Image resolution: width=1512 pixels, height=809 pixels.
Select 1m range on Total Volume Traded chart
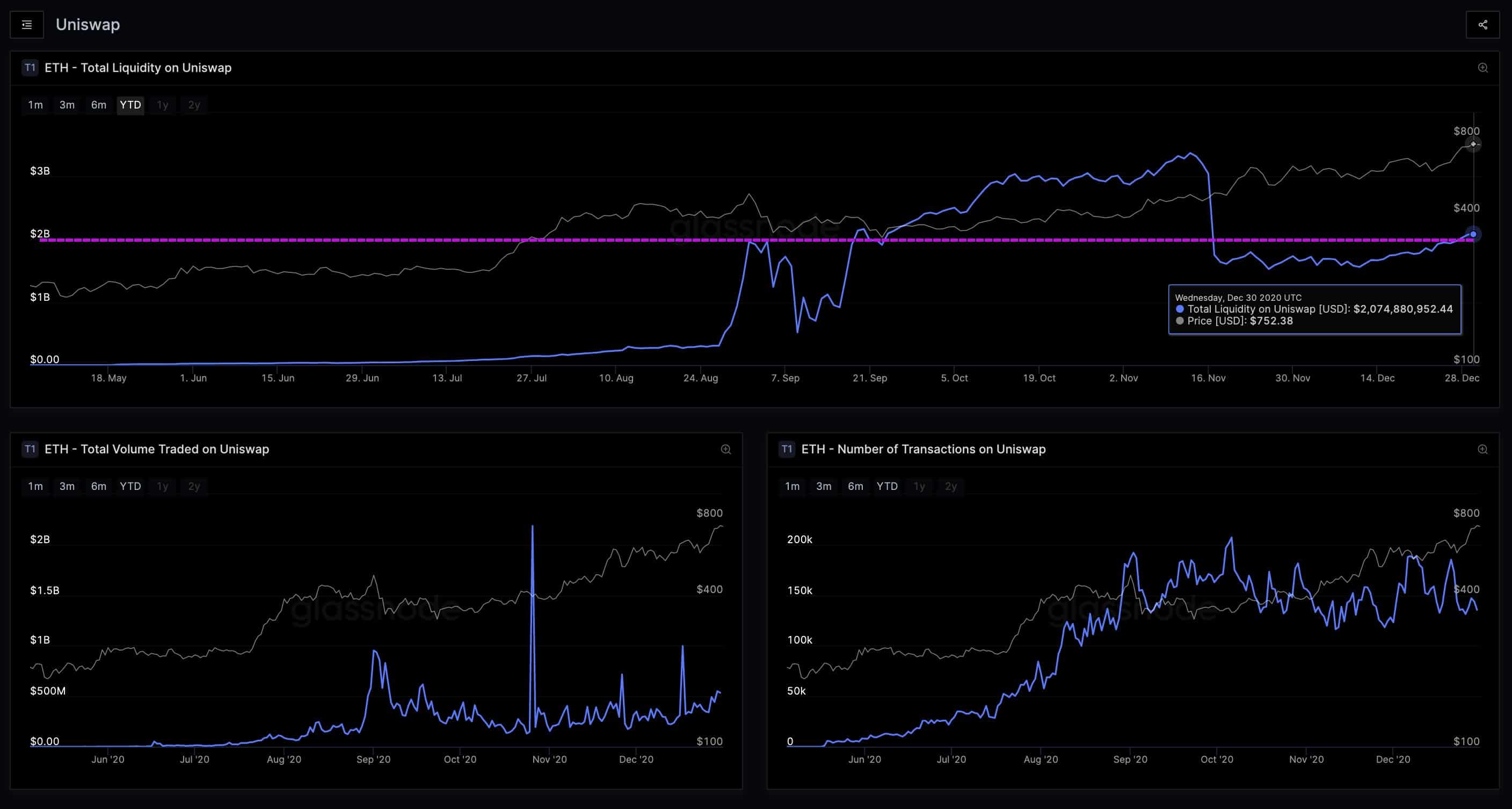click(36, 487)
